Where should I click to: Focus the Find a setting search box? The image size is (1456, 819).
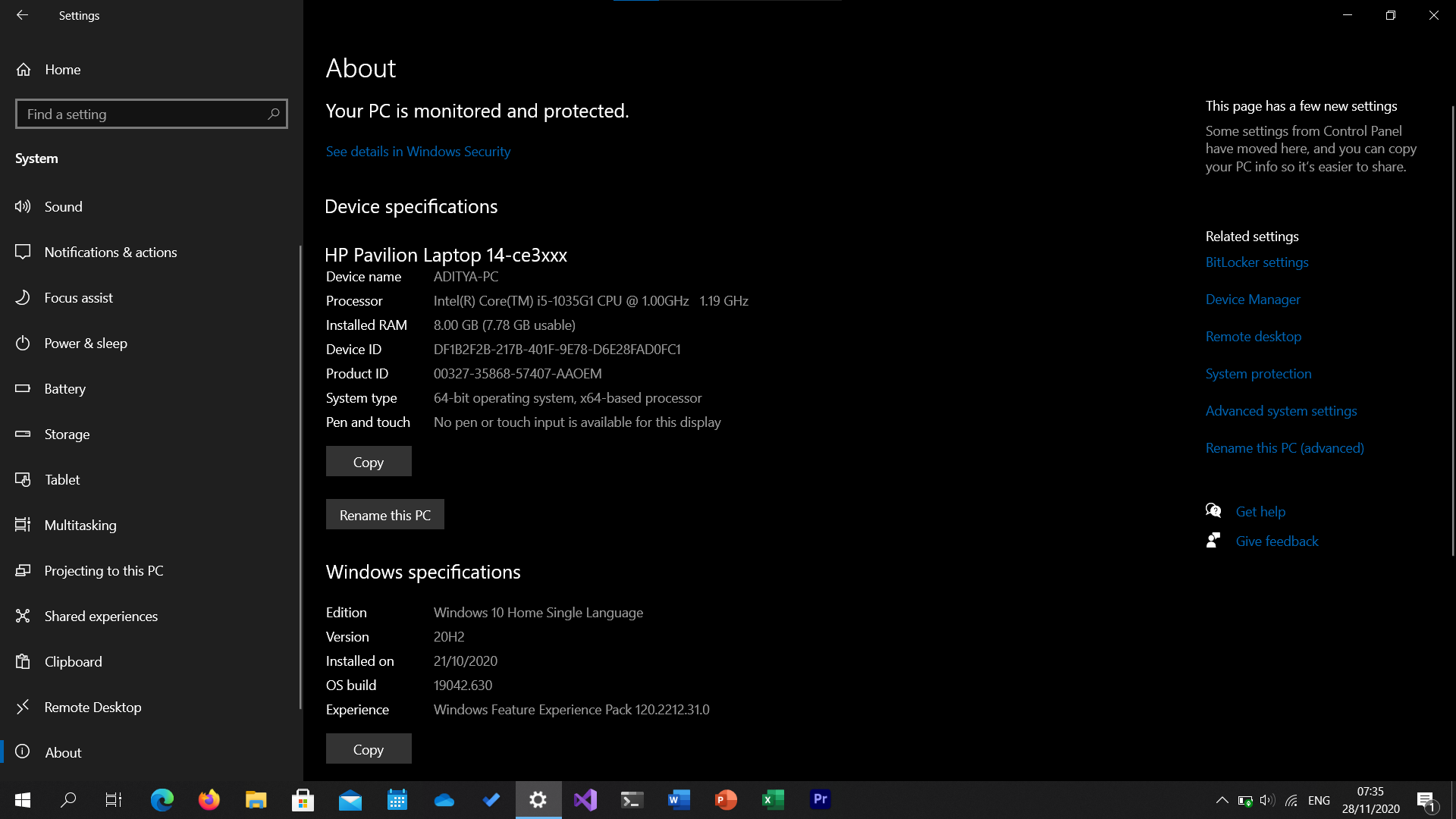tap(152, 114)
